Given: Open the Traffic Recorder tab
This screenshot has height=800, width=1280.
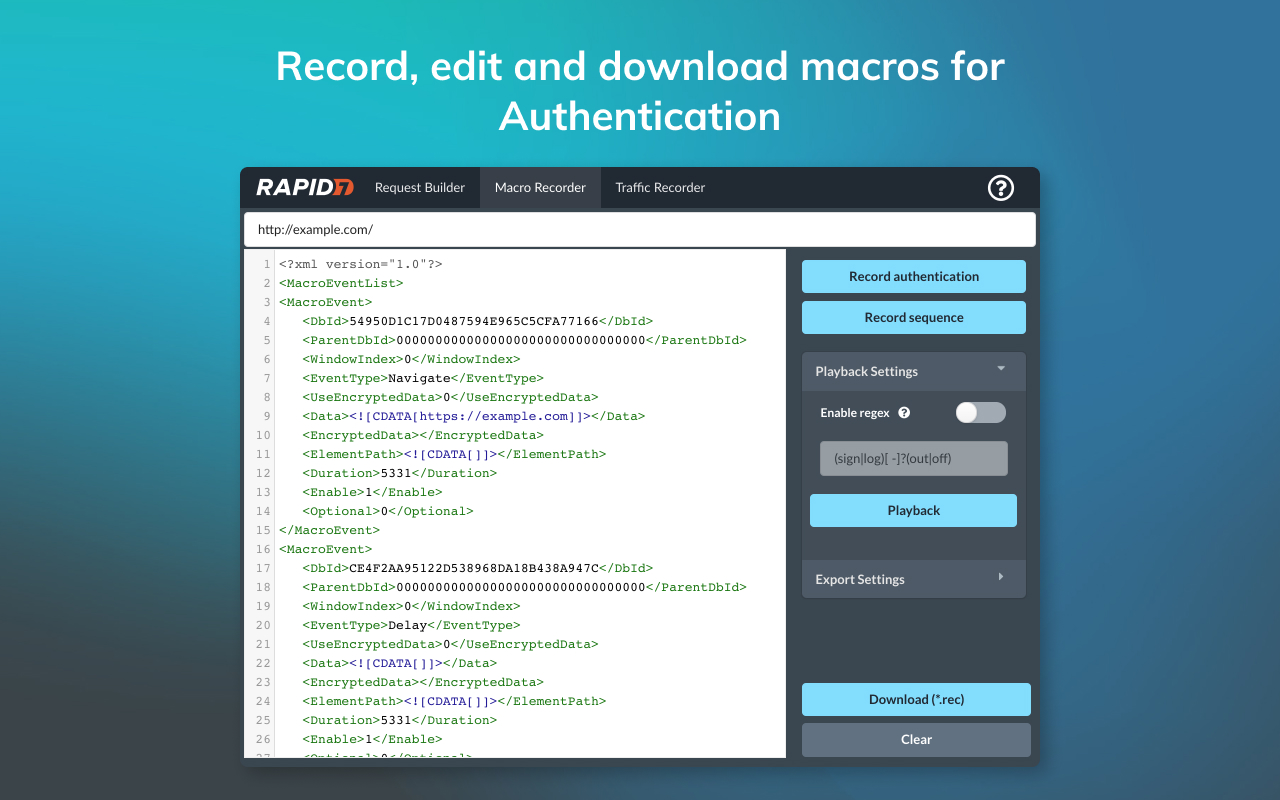Looking at the screenshot, I should pos(660,188).
